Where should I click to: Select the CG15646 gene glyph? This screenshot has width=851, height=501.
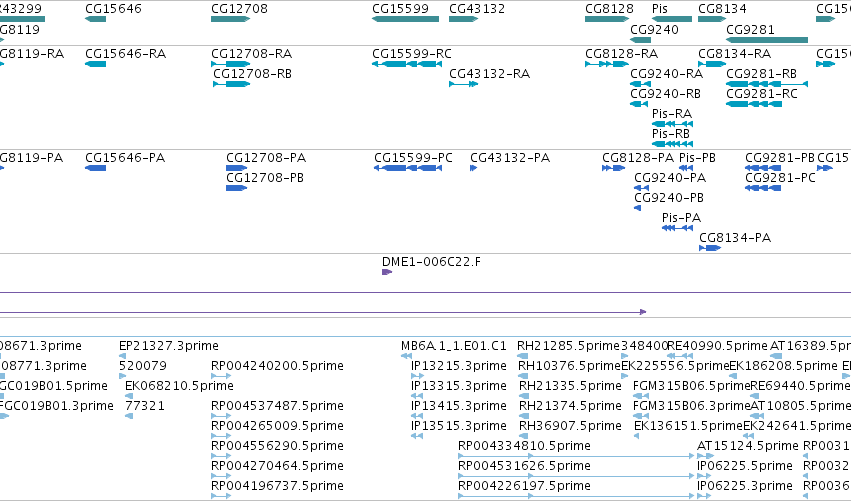pyautogui.click(x=96, y=19)
